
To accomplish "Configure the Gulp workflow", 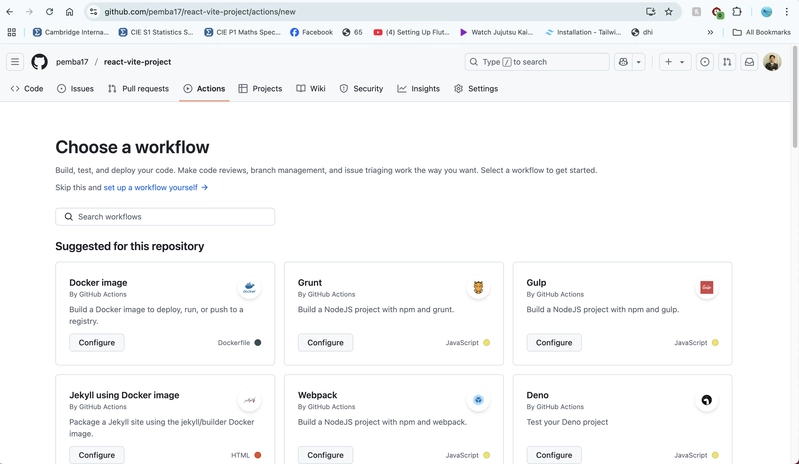I will click(554, 343).
